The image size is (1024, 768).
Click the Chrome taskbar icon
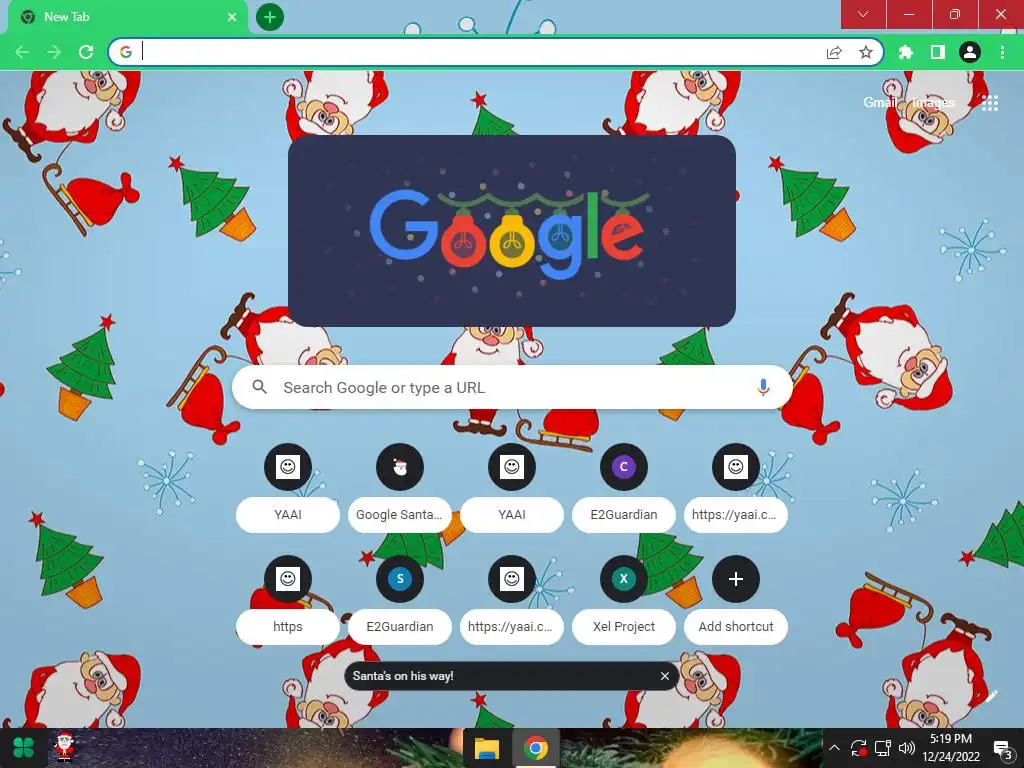[x=536, y=748]
